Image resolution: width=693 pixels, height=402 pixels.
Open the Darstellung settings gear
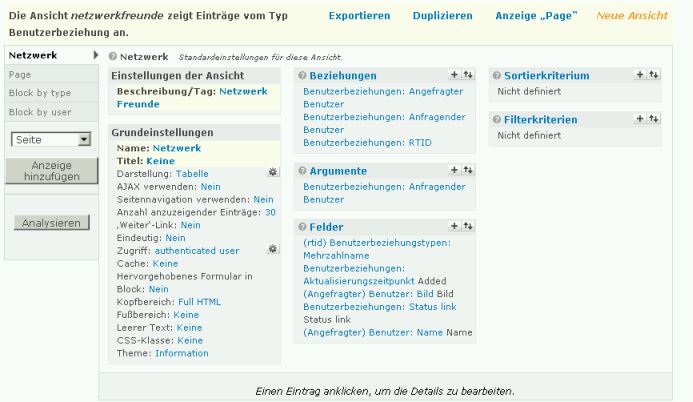pyautogui.click(x=271, y=173)
